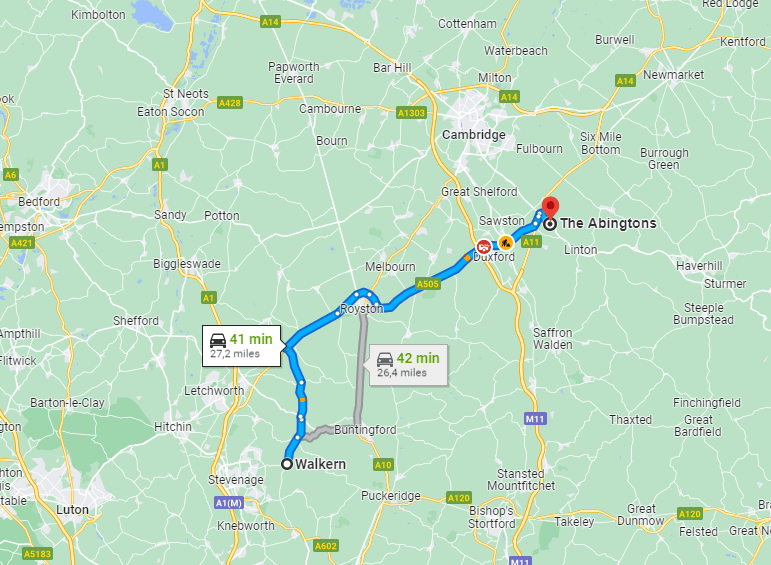Click the A11 road shield near Linton
This screenshot has height=565, width=771.
pos(531,242)
